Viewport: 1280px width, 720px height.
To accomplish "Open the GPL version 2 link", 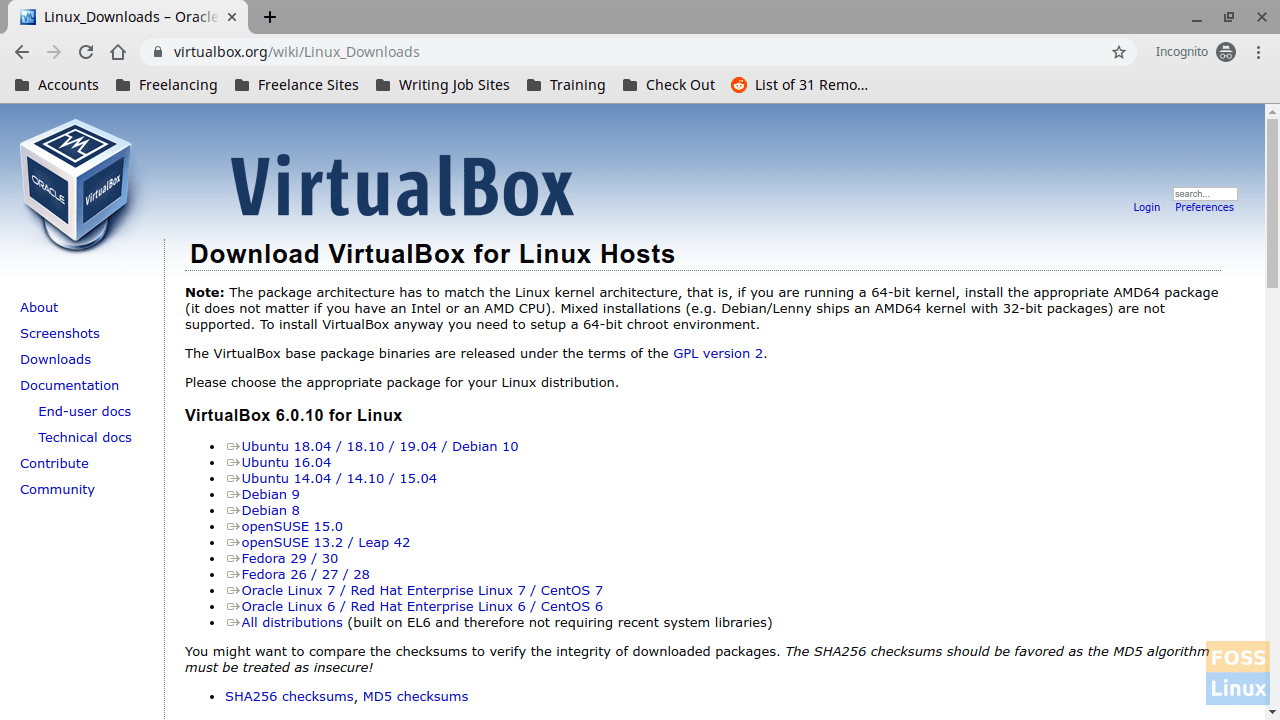I will (718, 353).
